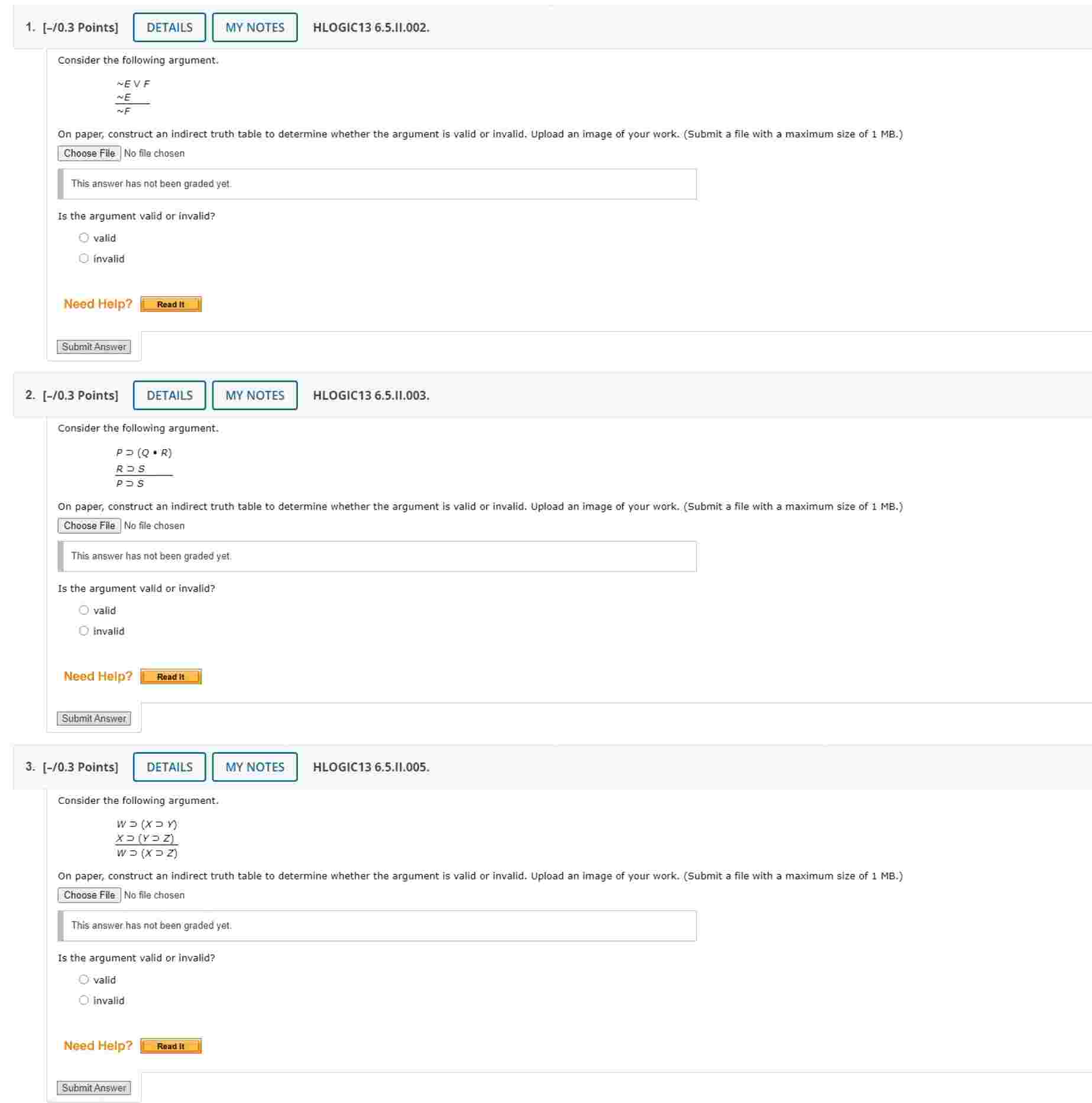Open MY NOTES for question 3
The height and width of the screenshot is (1103, 1092).
tap(255, 767)
